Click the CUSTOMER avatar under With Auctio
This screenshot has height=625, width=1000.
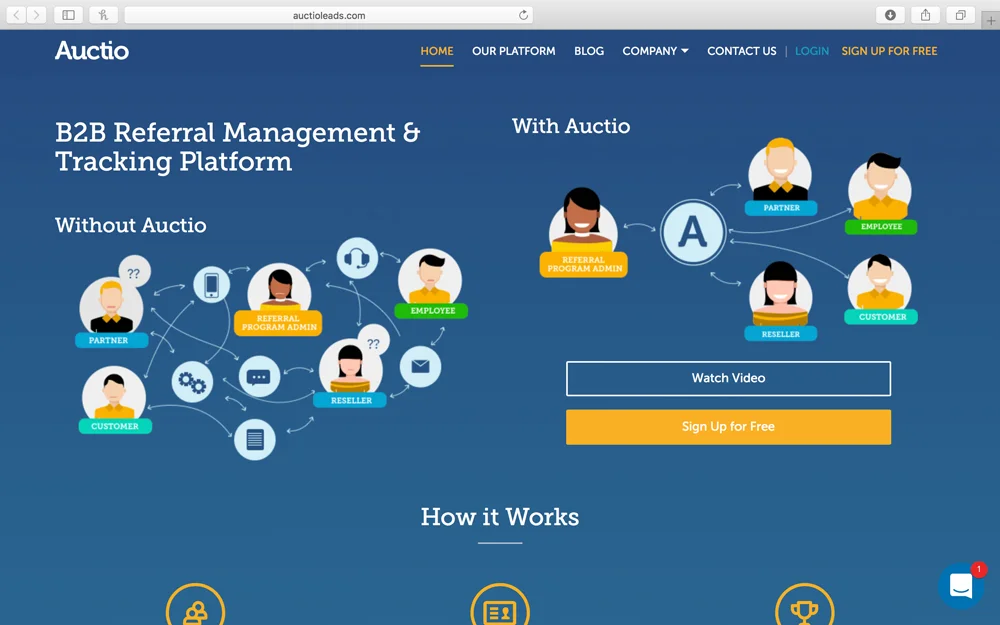tap(879, 284)
